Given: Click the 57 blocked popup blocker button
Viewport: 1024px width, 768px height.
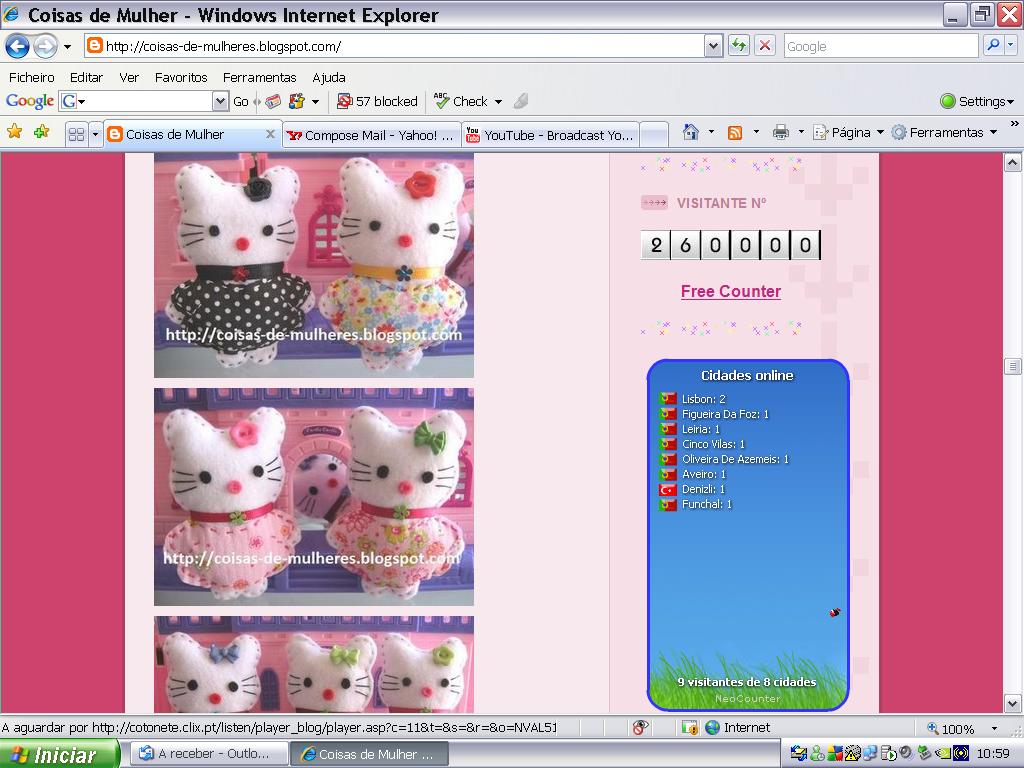Looking at the screenshot, I should tap(377, 101).
